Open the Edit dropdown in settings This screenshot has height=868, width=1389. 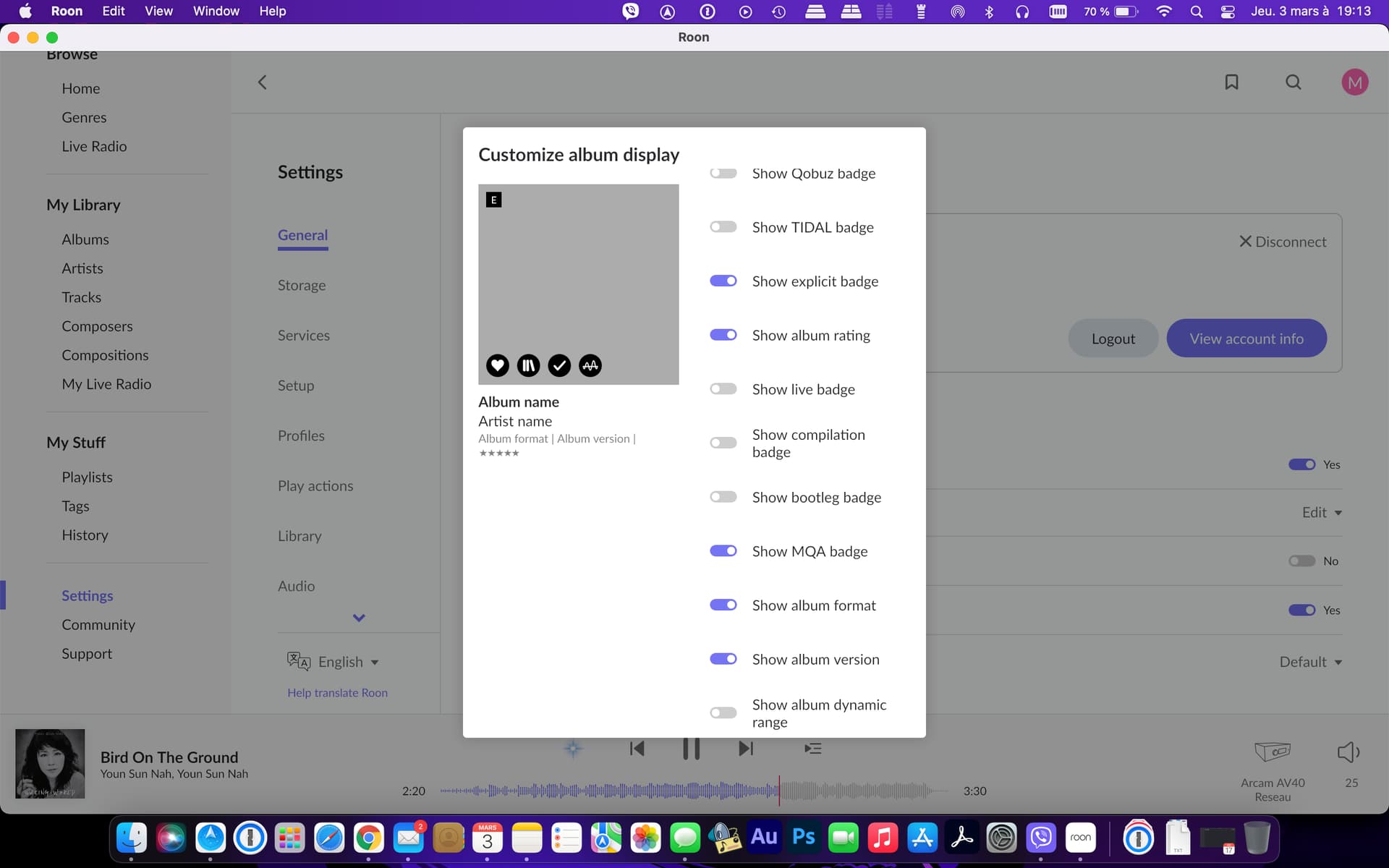pyautogui.click(x=1322, y=512)
